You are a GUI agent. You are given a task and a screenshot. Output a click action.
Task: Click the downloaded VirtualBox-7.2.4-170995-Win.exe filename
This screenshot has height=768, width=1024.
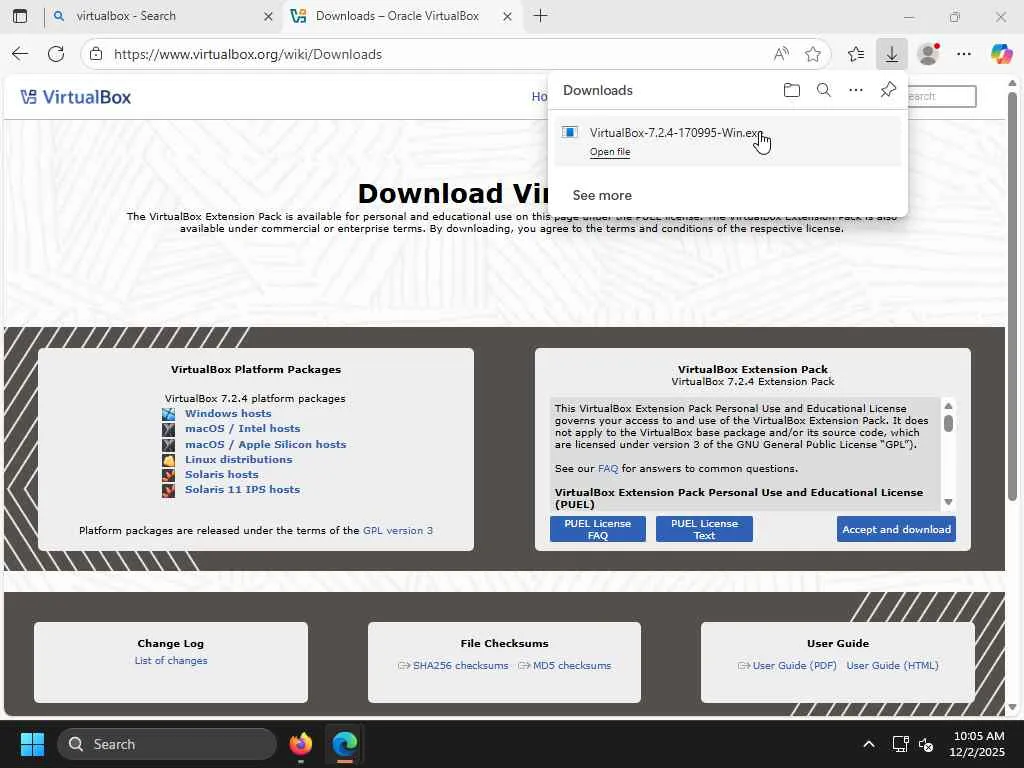(676, 133)
